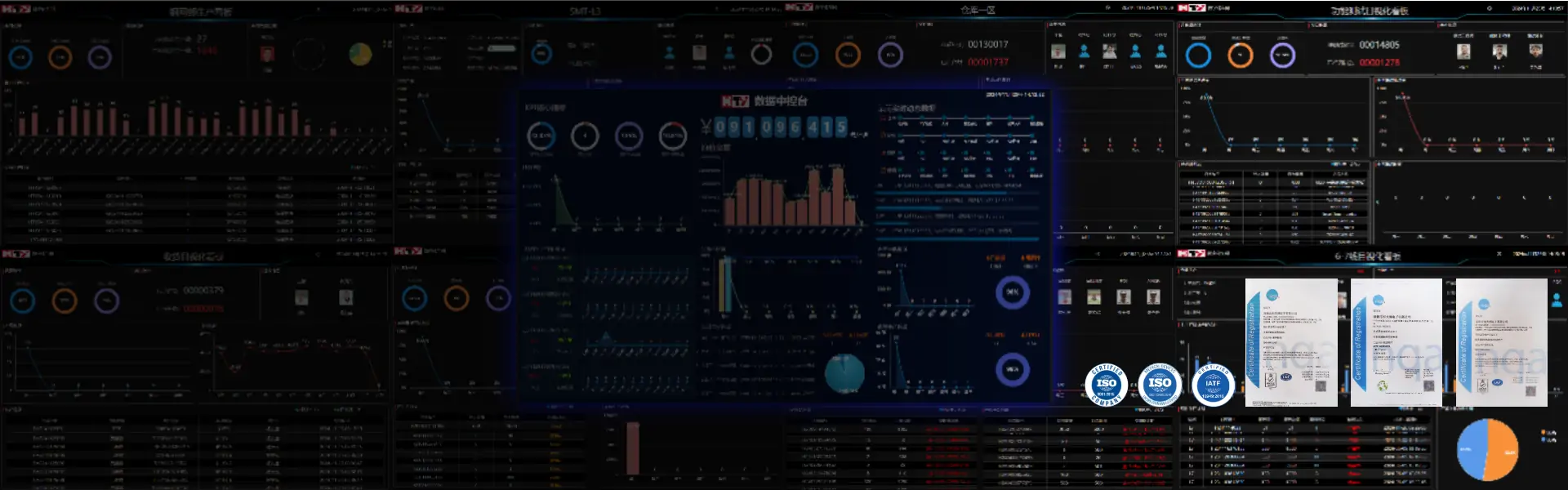Click the teal pie chart in center dashboard
The image size is (1568, 490).
(844, 373)
